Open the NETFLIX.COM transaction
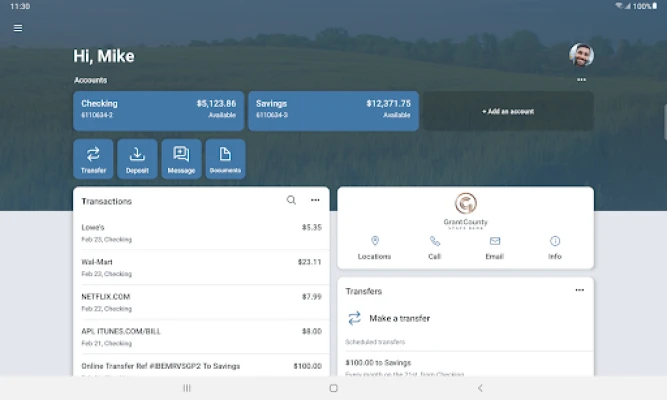The width and height of the screenshot is (667, 400). click(x=201, y=302)
